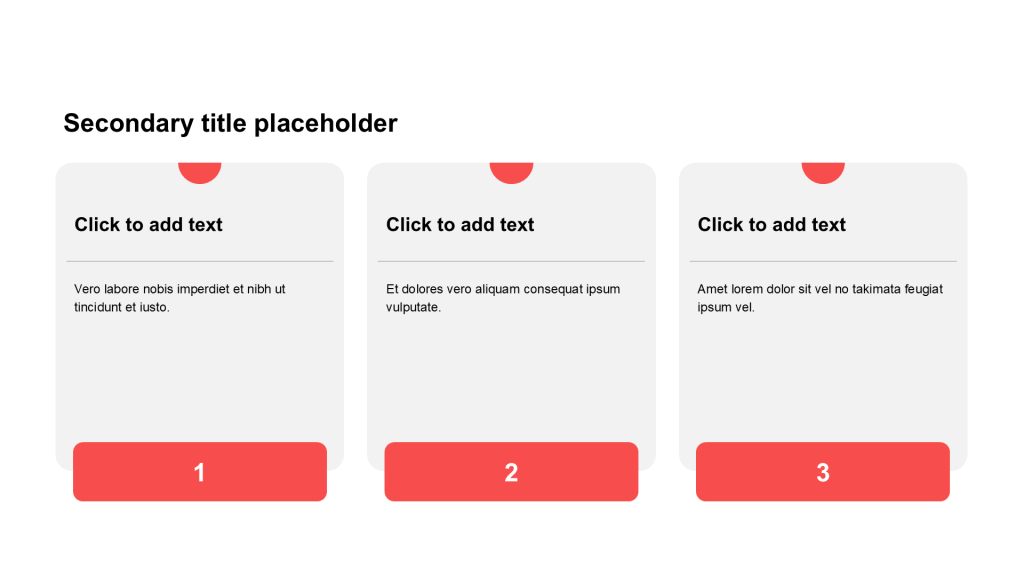The width and height of the screenshot is (1024, 576).
Task: Select the "Secondary title placeholder" heading
Action: tap(230, 123)
